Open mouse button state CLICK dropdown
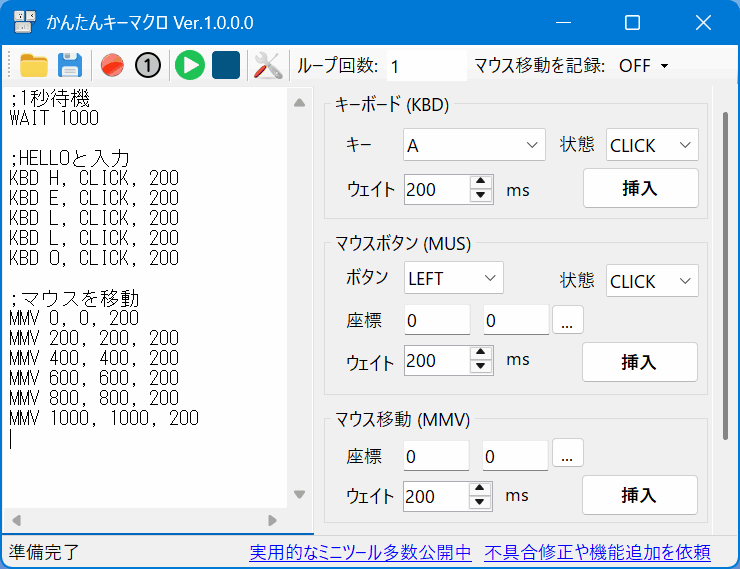 pos(652,281)
